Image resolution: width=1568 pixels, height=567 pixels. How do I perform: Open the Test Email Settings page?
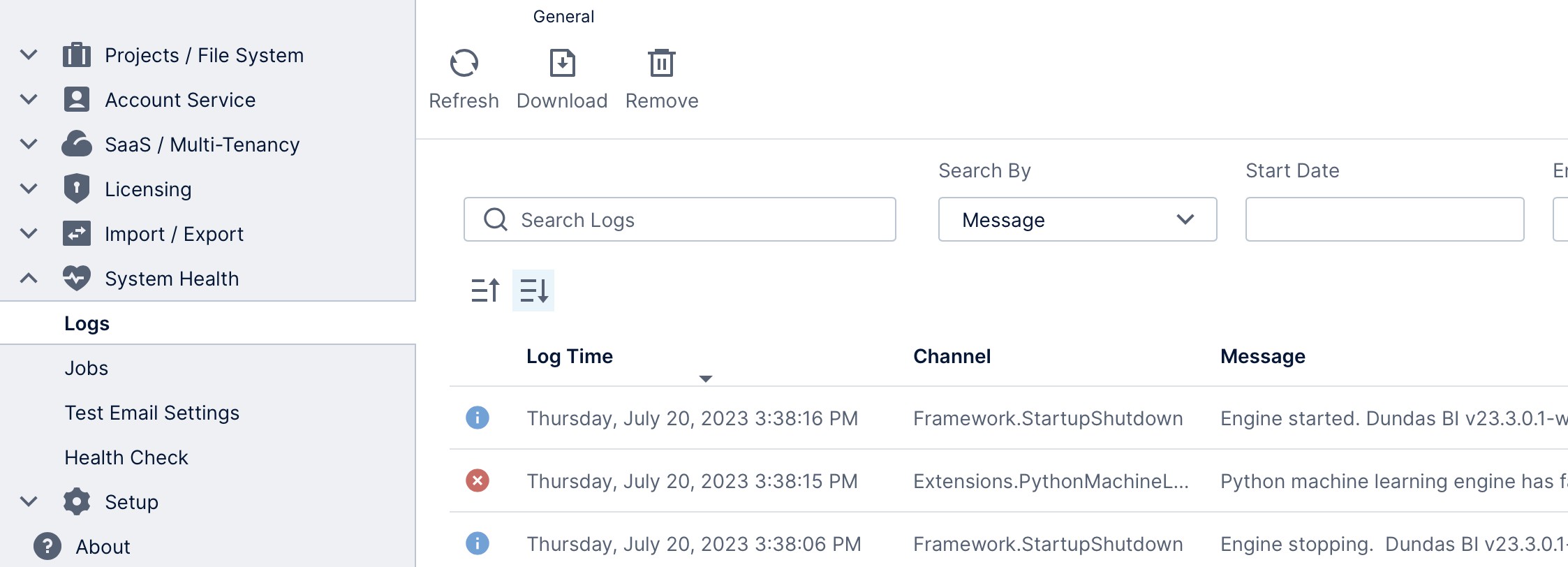(152, 413)
